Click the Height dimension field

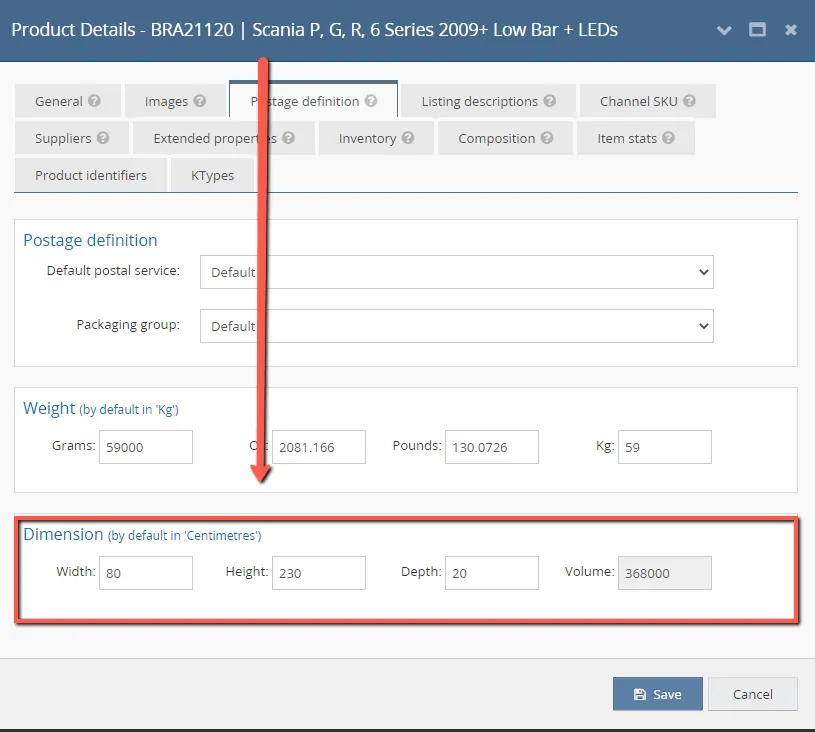319,573
